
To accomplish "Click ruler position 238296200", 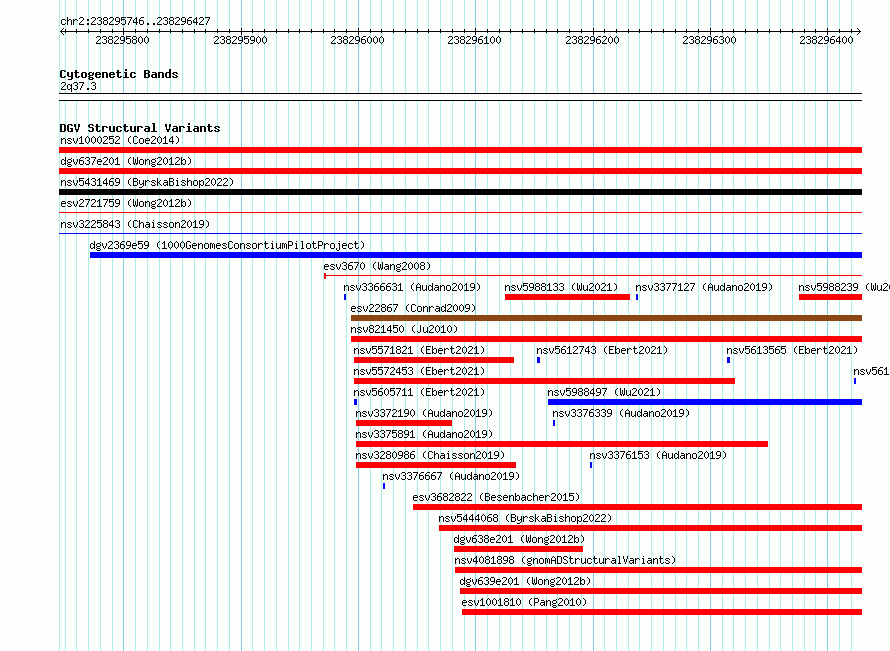I will (593, 40).
